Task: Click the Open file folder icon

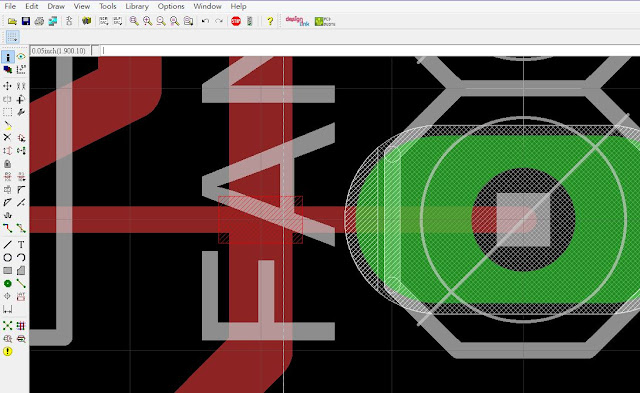Action: coord(12,21)
